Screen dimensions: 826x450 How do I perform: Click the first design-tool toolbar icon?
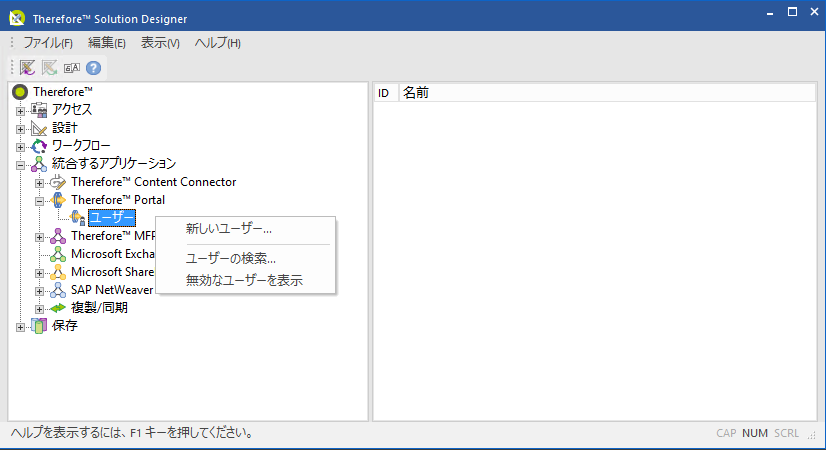[27, 67]
